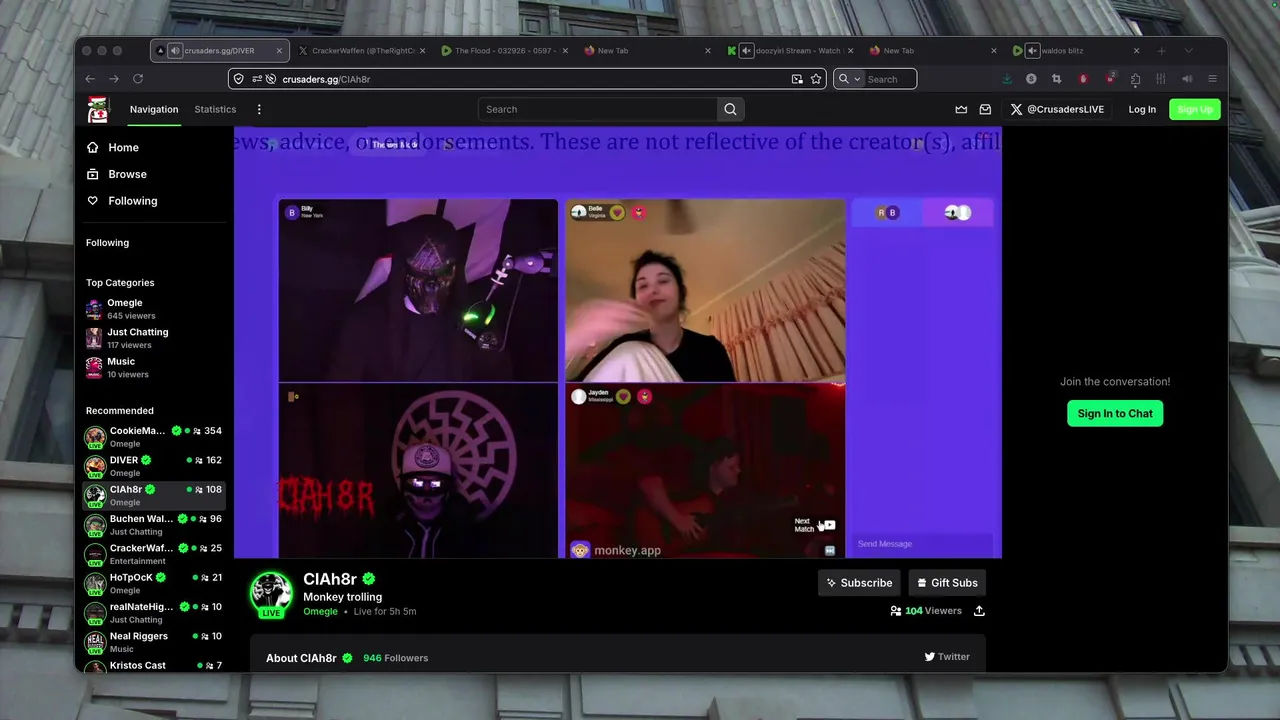Open the browser downloads icon
Screen dimensions: 1280x720
1007,79
